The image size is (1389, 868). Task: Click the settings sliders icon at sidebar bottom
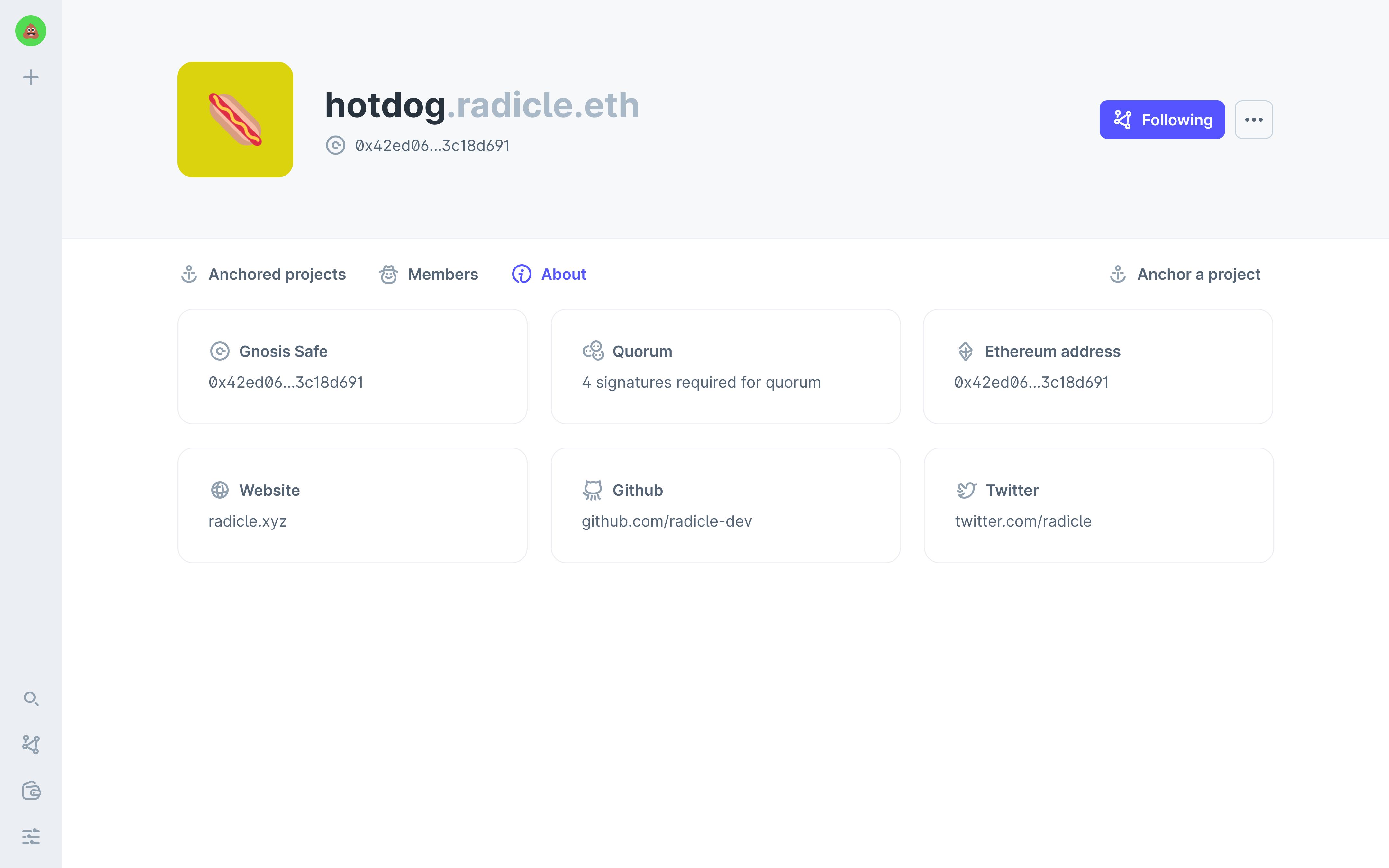(x=31, y=836)
